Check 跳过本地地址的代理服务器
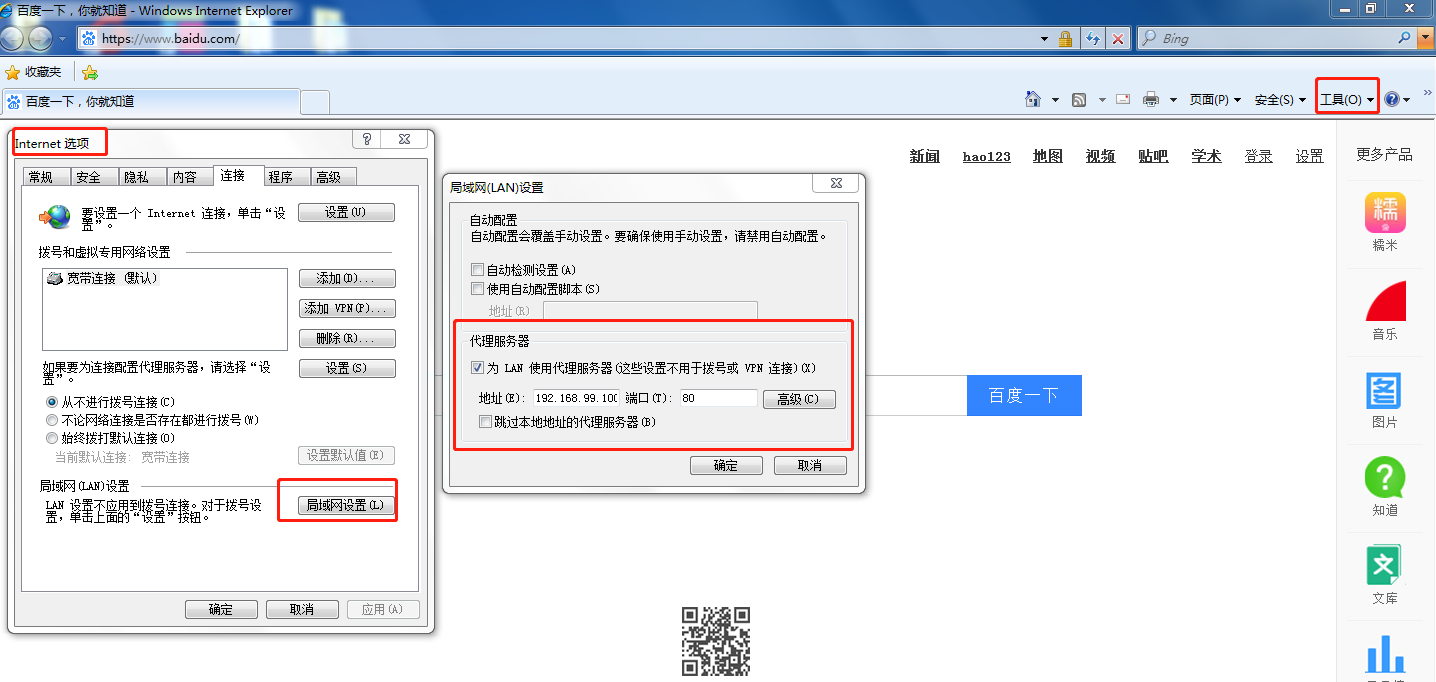 pos(485,421)
